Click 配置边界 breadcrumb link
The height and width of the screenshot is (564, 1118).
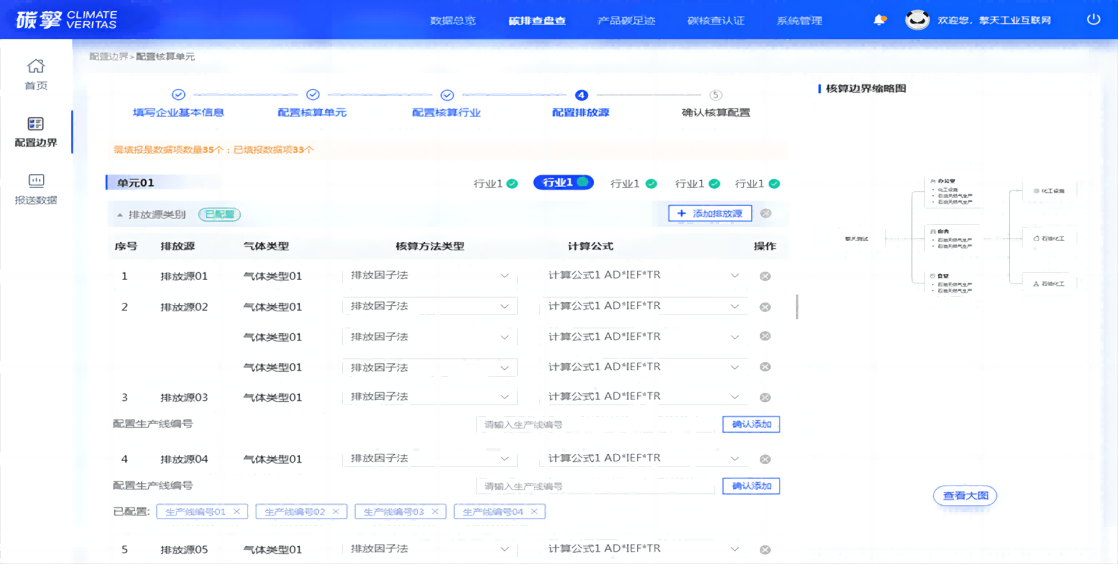(108, 56)
